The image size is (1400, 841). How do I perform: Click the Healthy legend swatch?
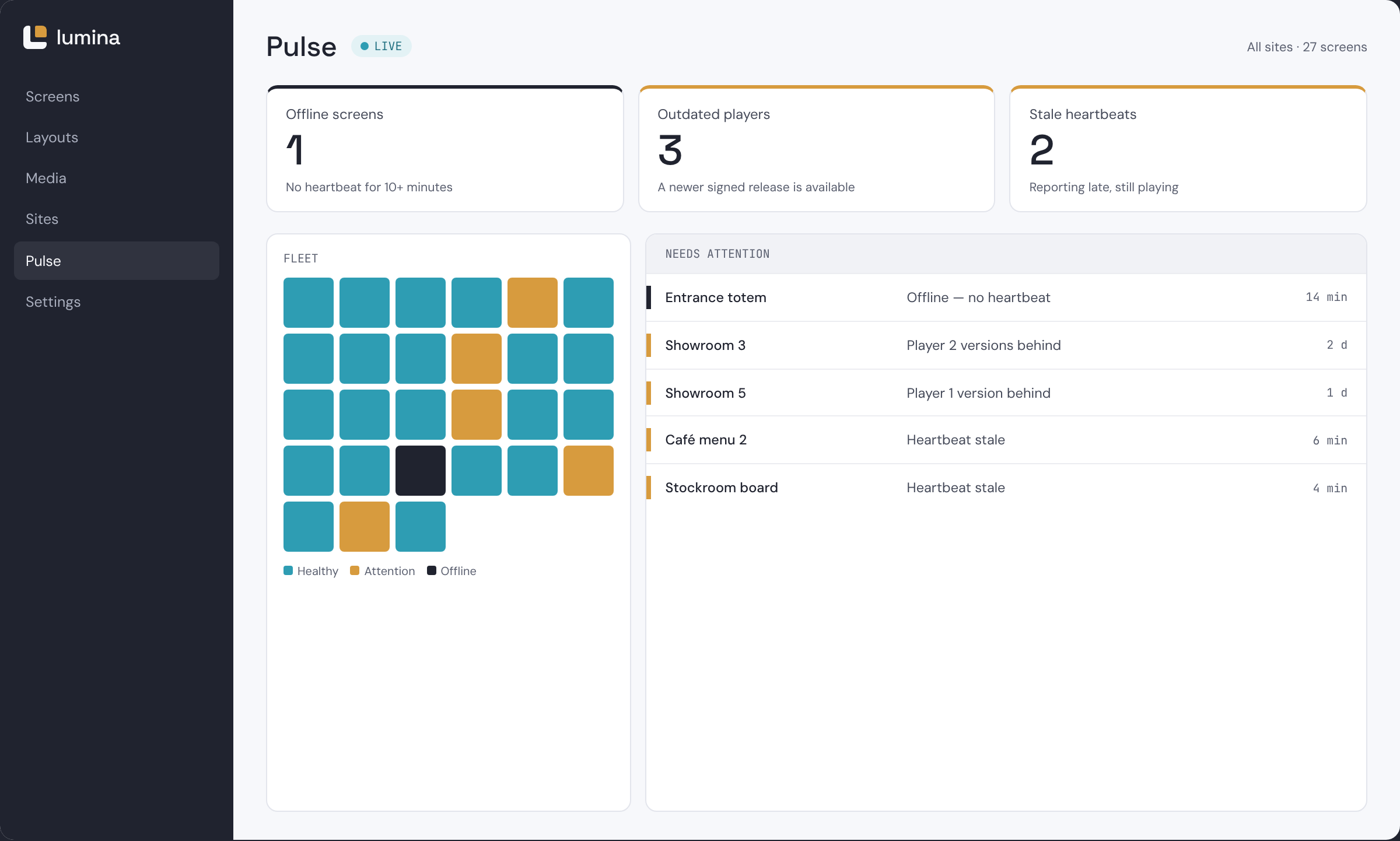point(288,570)
